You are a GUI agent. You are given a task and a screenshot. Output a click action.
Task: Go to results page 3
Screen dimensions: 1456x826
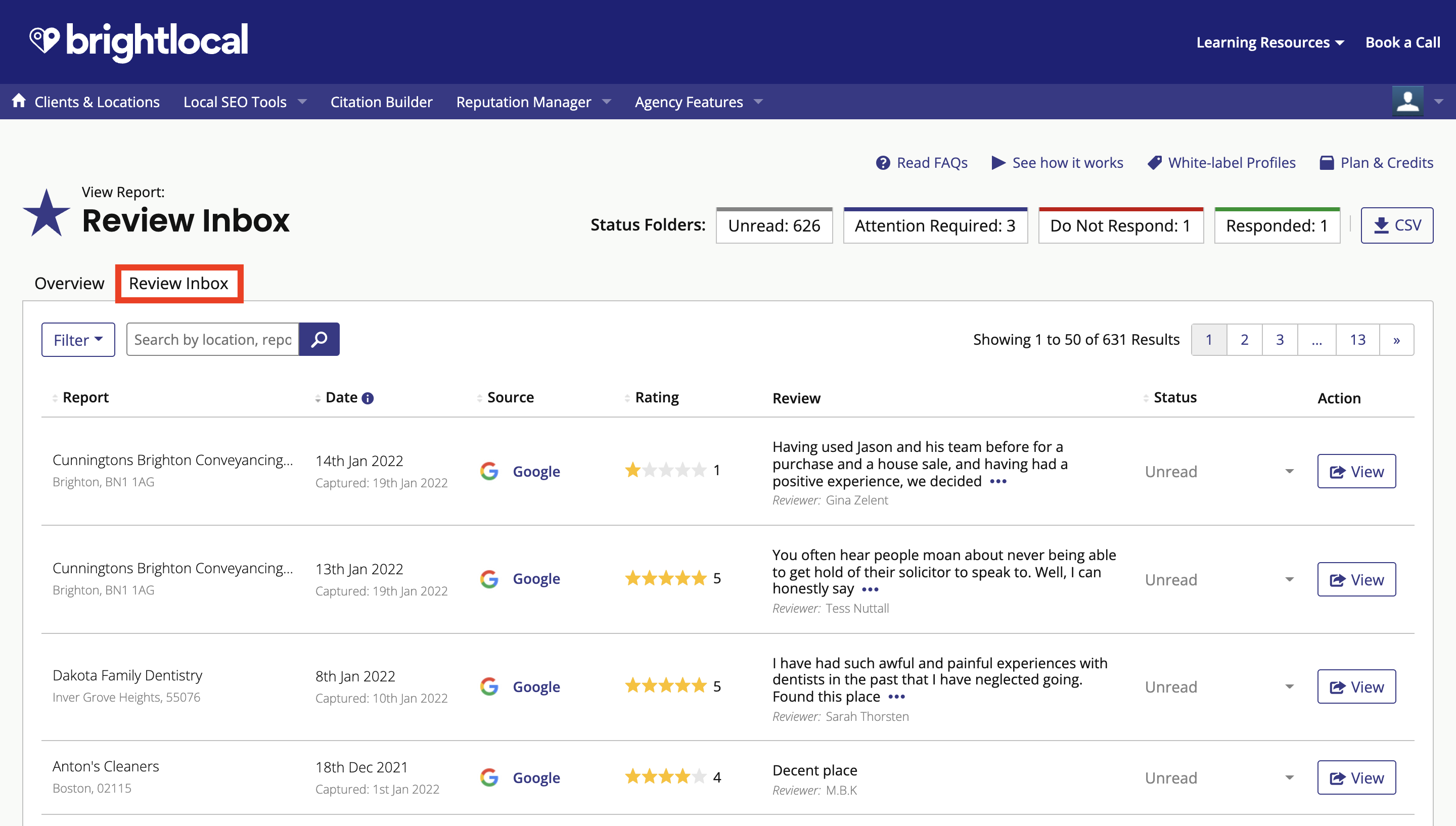1280,339
